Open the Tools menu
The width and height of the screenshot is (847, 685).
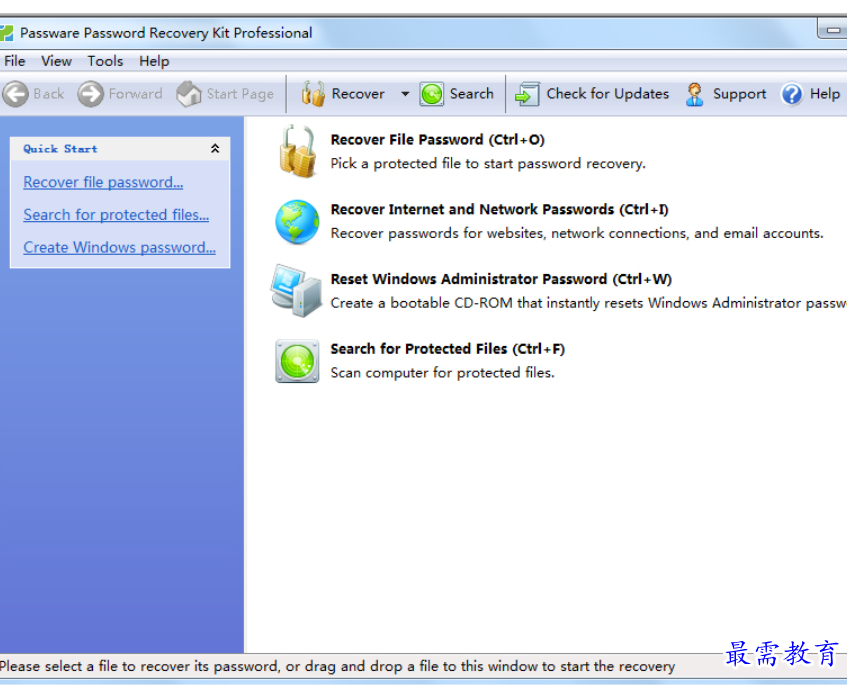coord(105,61)
